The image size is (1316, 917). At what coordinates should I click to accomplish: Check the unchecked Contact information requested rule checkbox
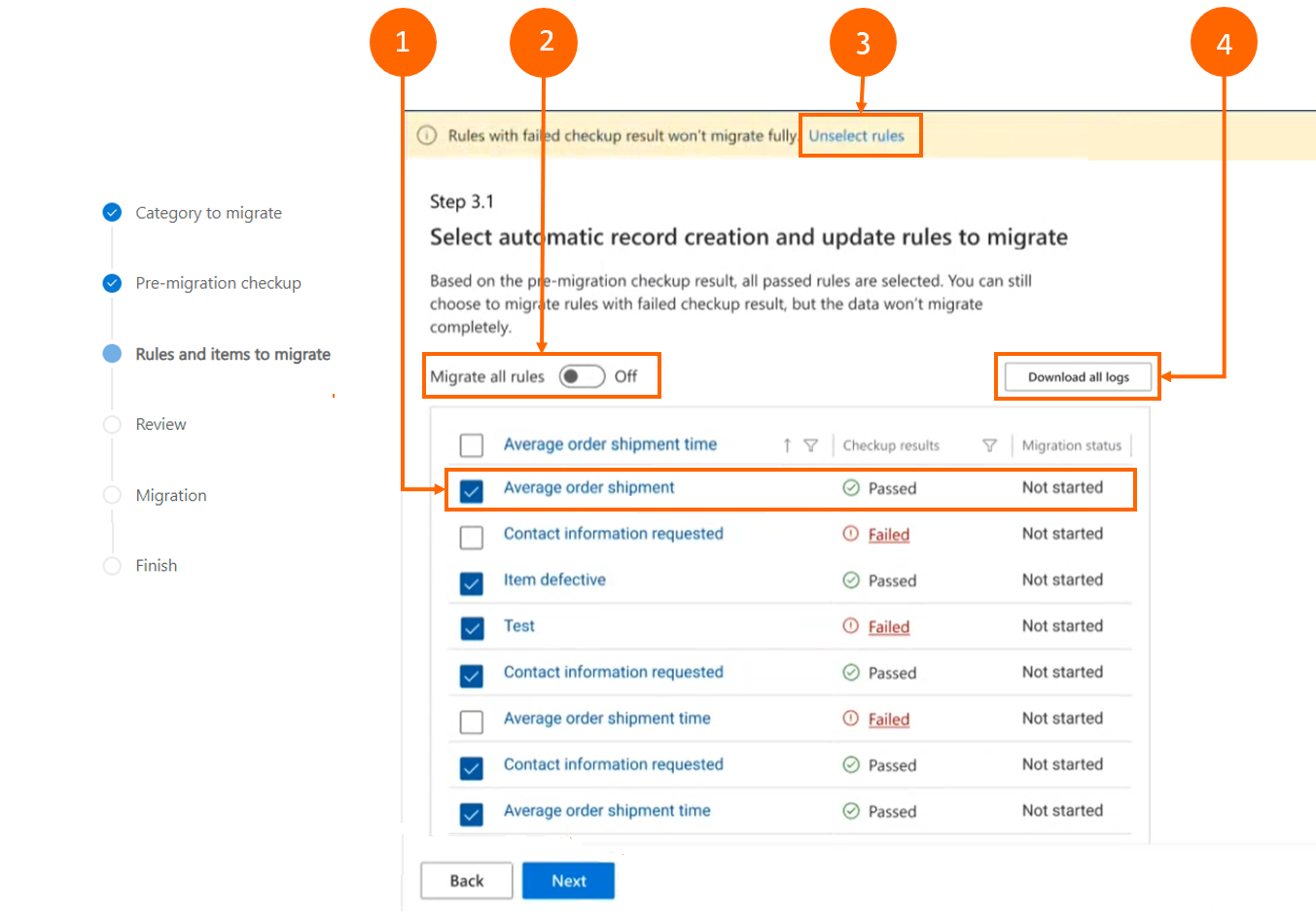pos(472,537)
